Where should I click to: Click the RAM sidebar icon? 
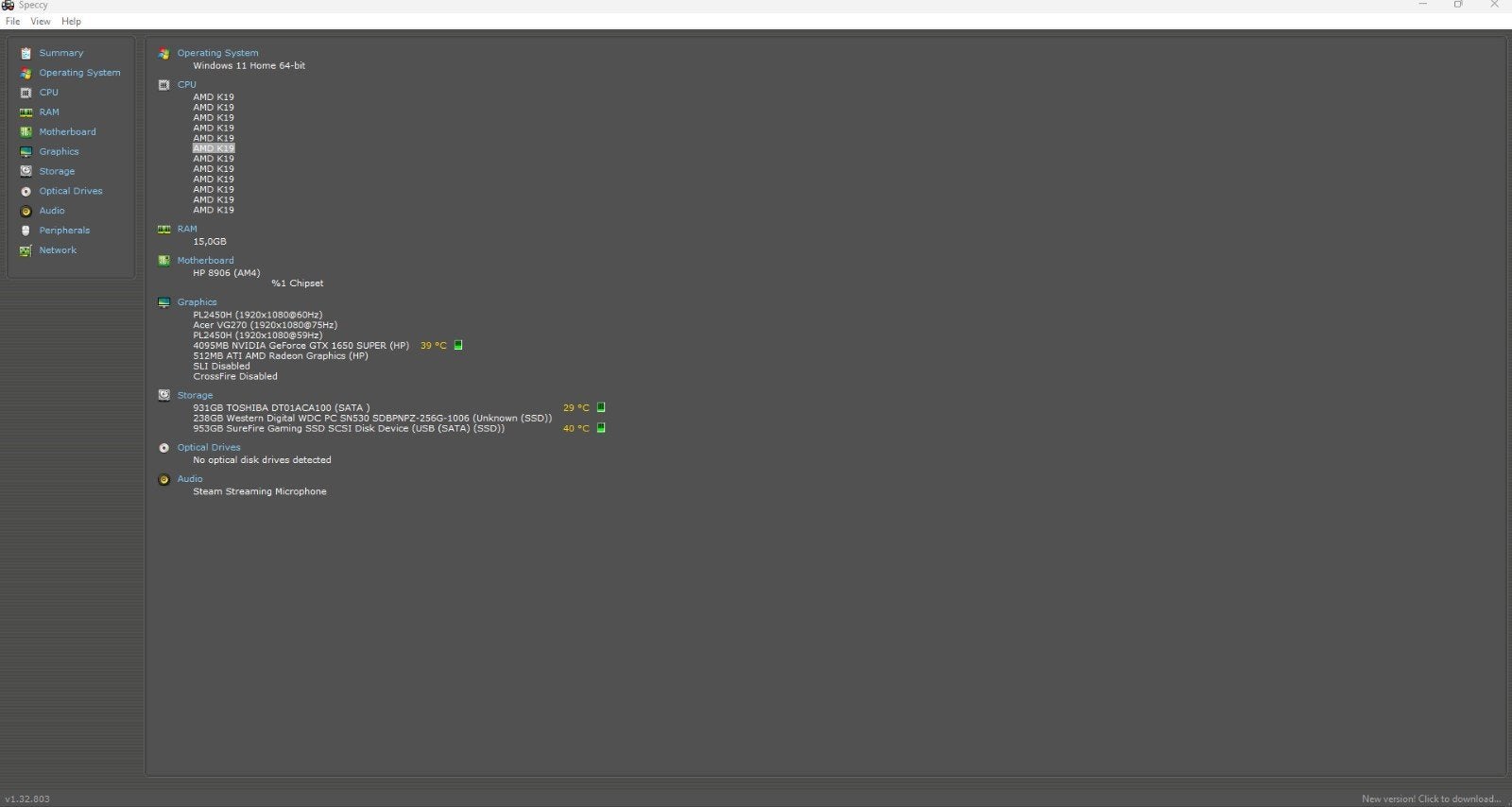[x=26, y=112]
